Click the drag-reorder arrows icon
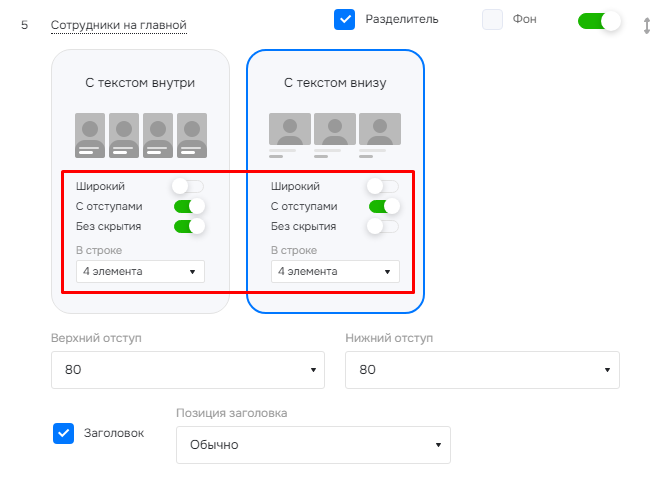The width and height of the screenshot is (668, 486). pyautogui.click(x=647, y=25)
